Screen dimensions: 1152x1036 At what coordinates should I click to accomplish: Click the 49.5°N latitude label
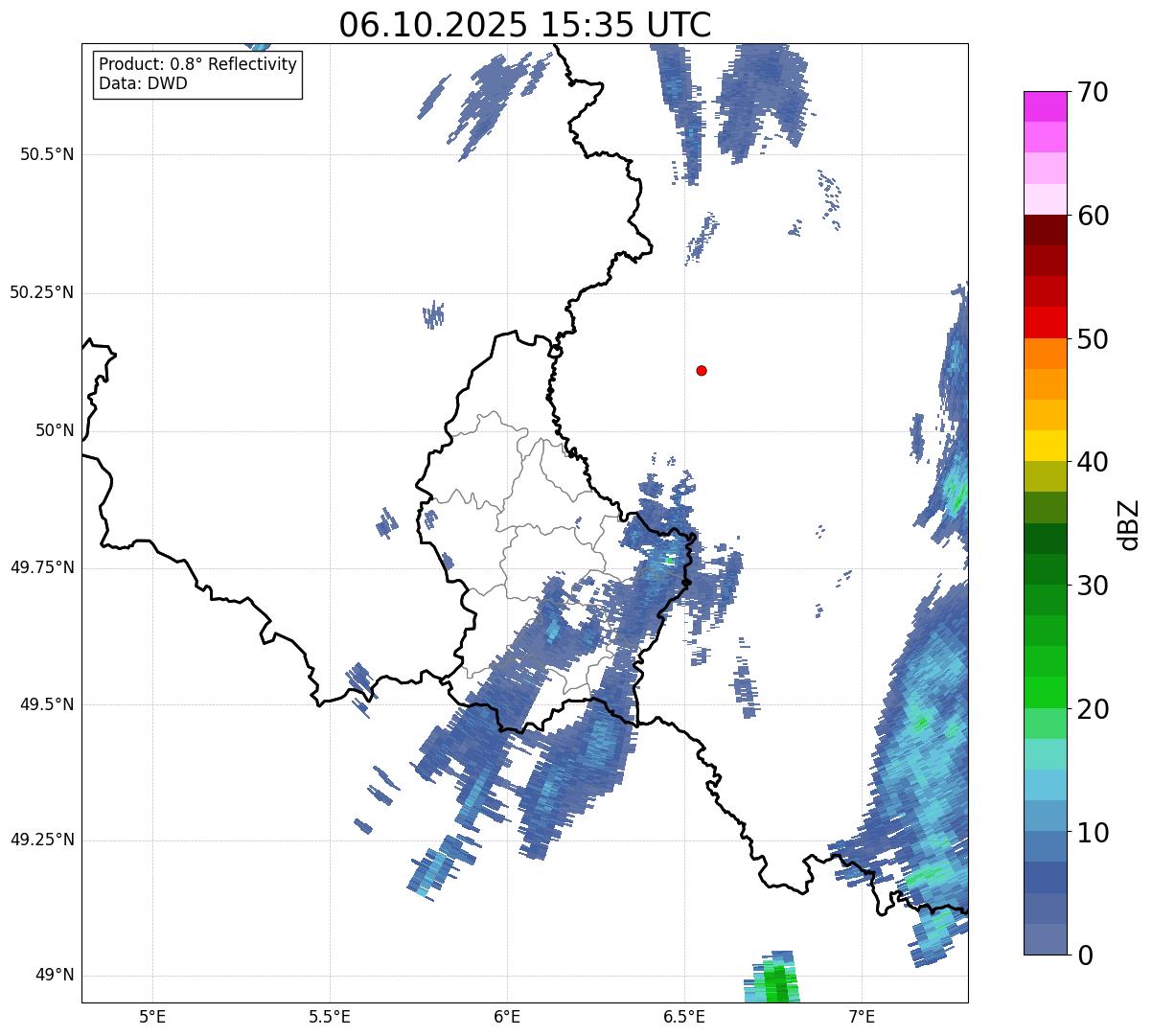pos(46,704)
